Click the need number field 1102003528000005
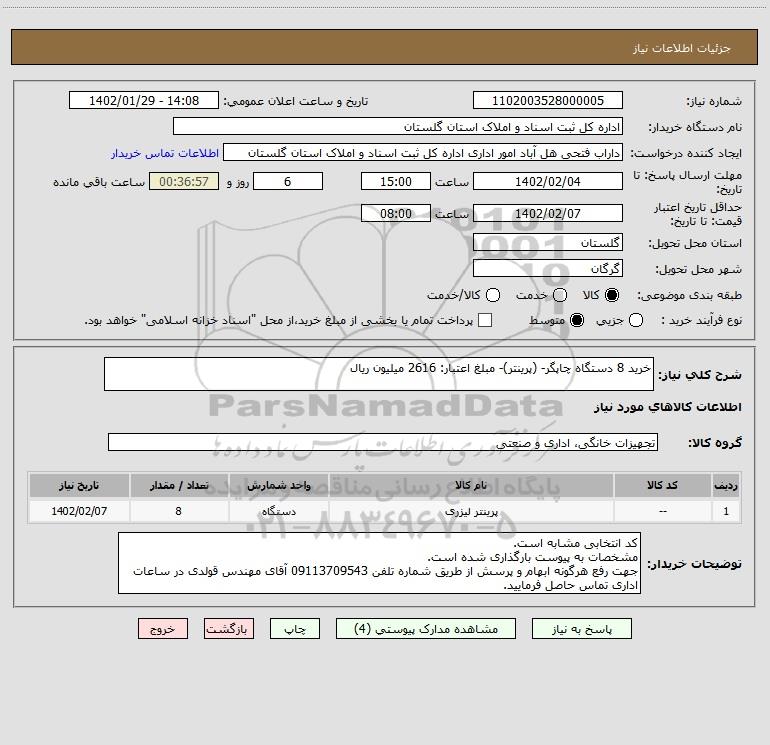This screenshot has width=770, height=745. tap(548, 101)
